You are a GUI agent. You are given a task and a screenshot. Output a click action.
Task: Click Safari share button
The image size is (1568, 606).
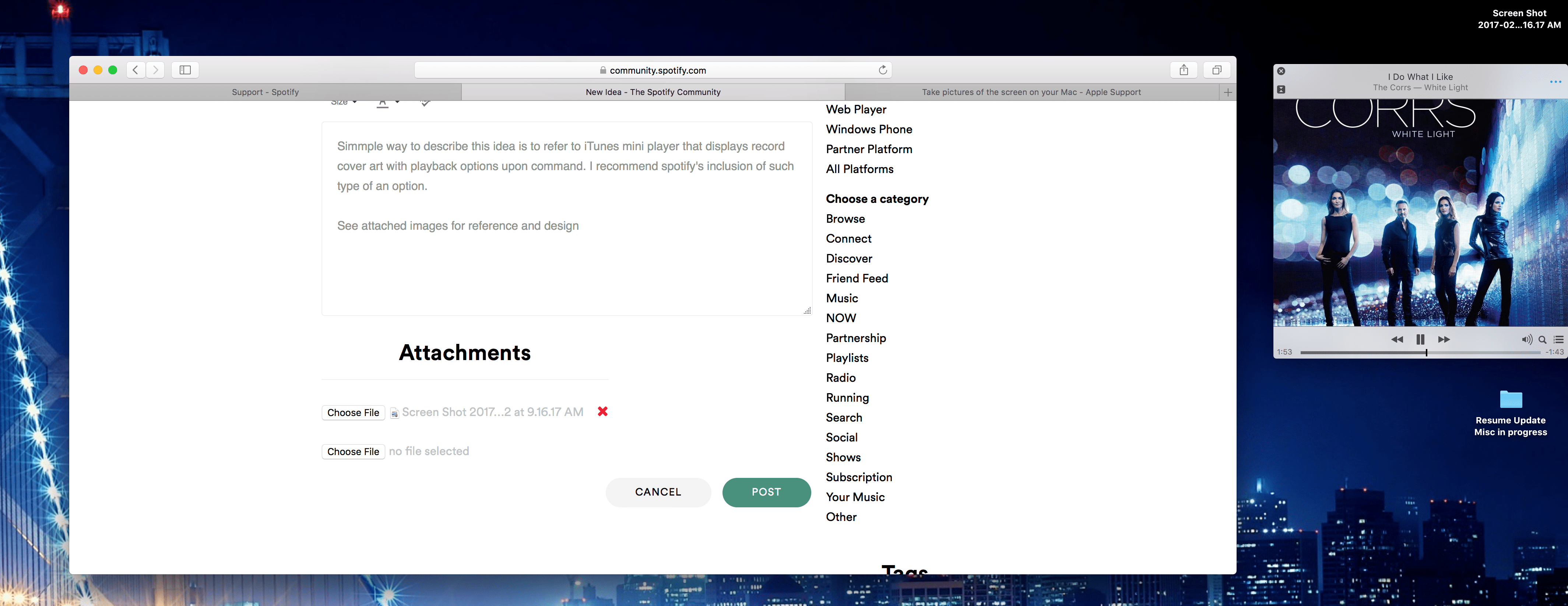pos(1183,70)
